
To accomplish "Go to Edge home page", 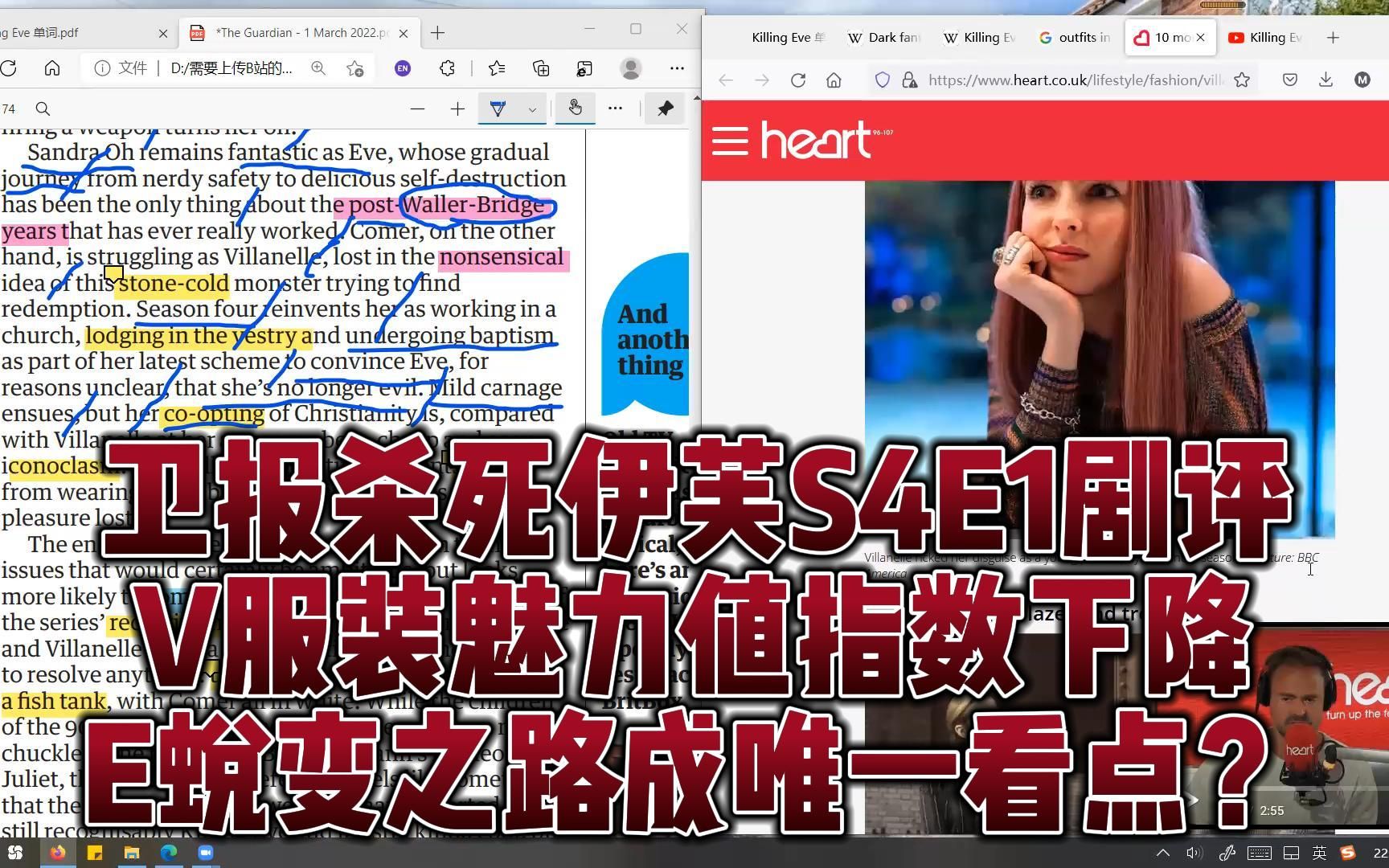I will click(52, 68).
